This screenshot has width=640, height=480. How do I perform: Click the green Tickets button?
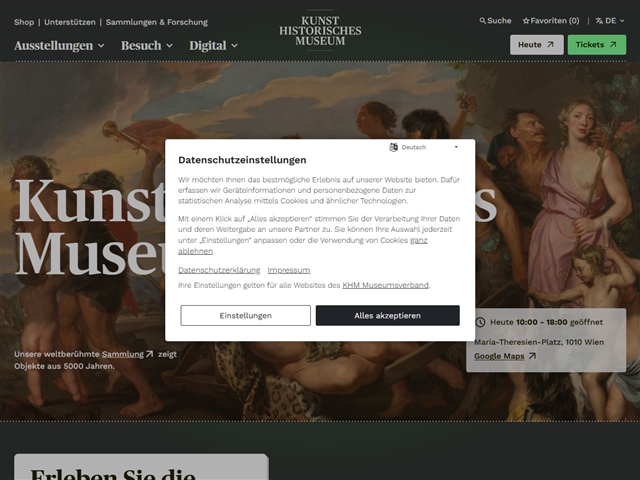[x=597, y=44]
